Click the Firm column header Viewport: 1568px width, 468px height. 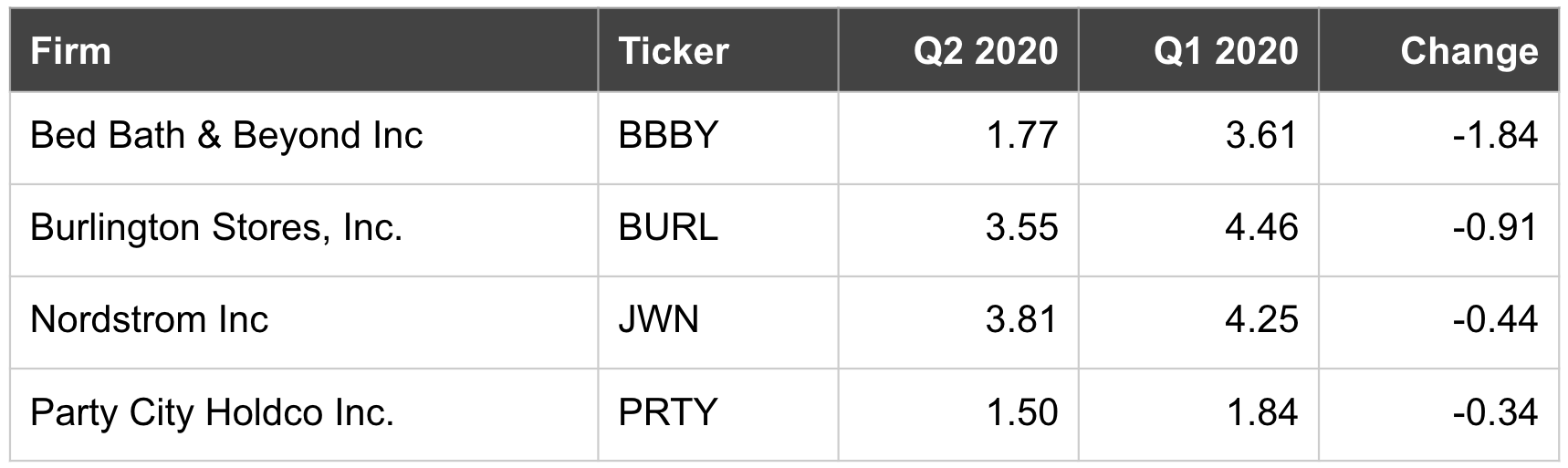pos(70,51)
